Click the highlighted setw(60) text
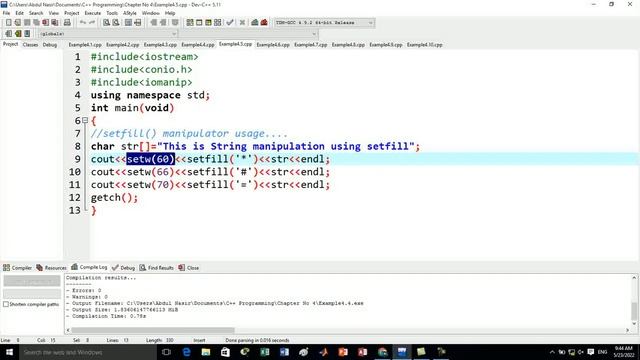 [x=151, y=159]
